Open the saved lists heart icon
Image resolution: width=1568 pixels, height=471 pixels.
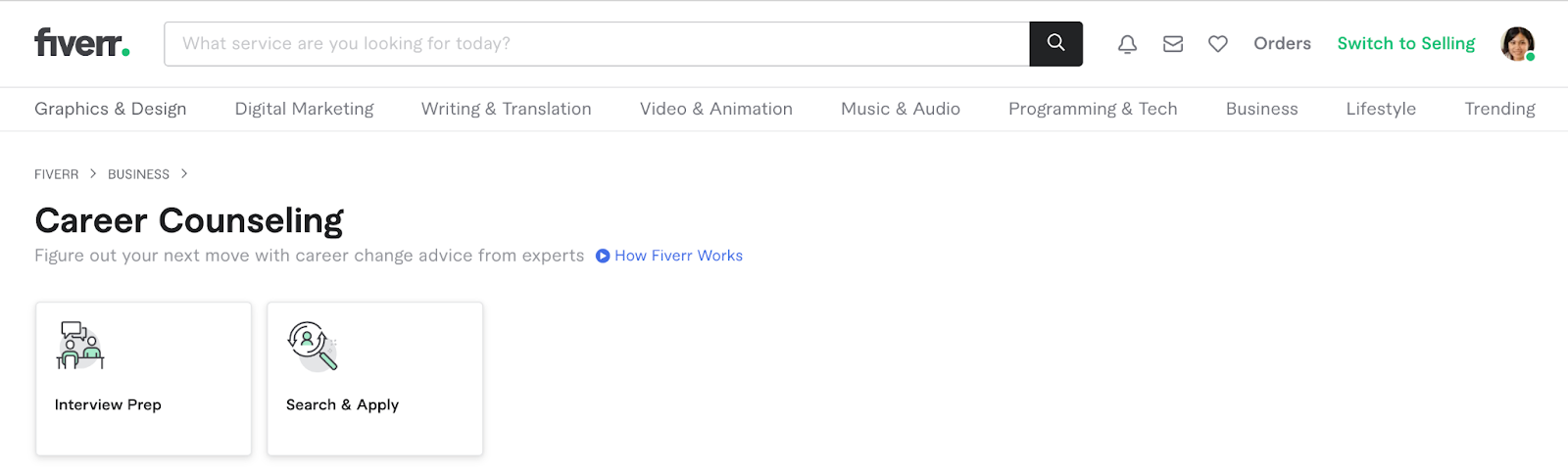click(1218, 44)
